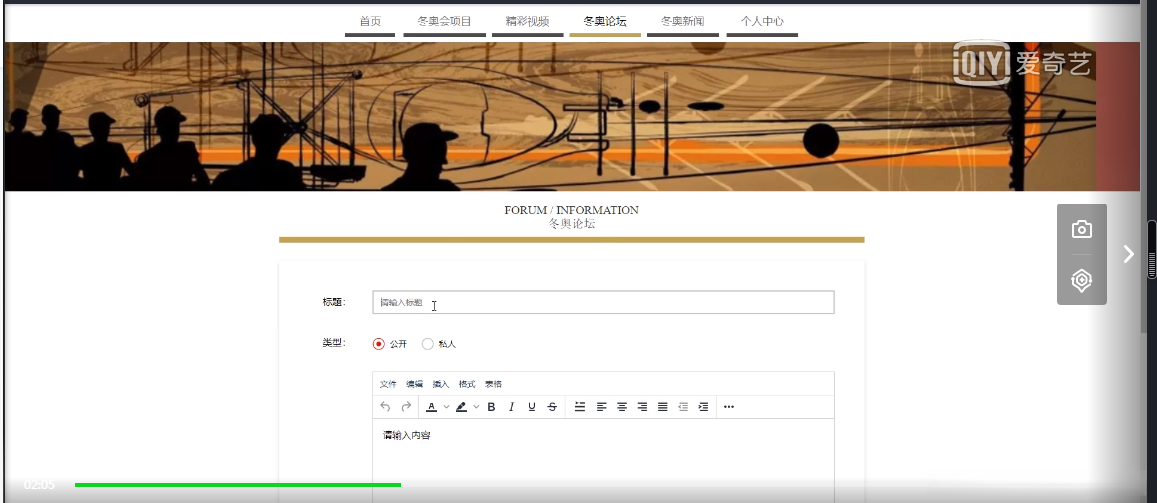
Task: Click the green video progress bar
Action: point(238,485)
